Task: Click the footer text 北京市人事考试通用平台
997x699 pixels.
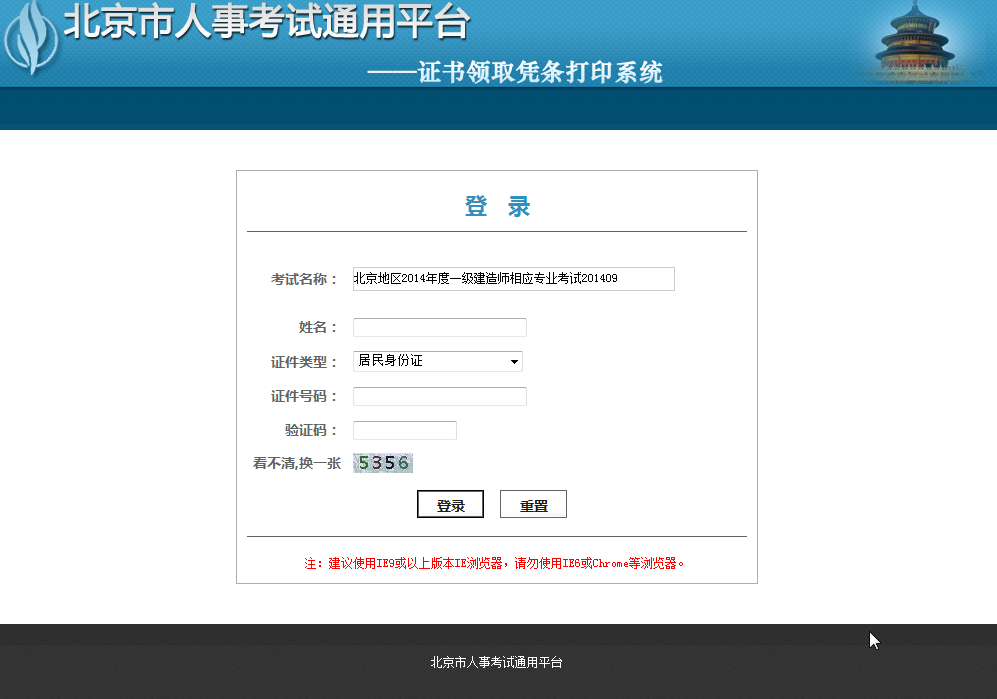Action: (497, 661)
